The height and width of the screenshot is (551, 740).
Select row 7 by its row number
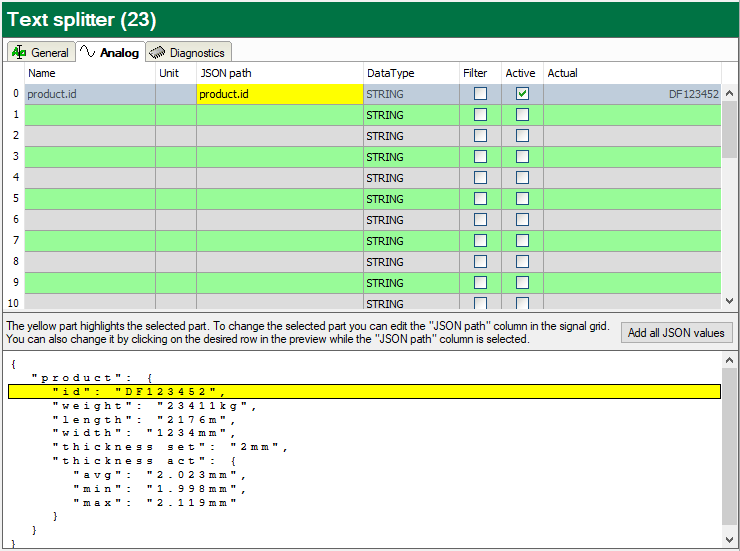point(14,241)
